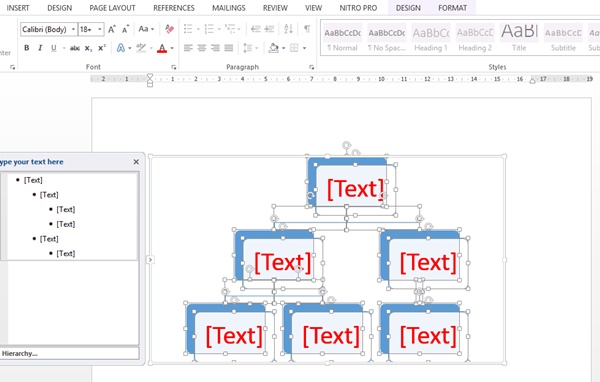The width and height of the screenshot is (600, 382).
Task: Open Font dialog launcher
Action: tap(174, 67)
